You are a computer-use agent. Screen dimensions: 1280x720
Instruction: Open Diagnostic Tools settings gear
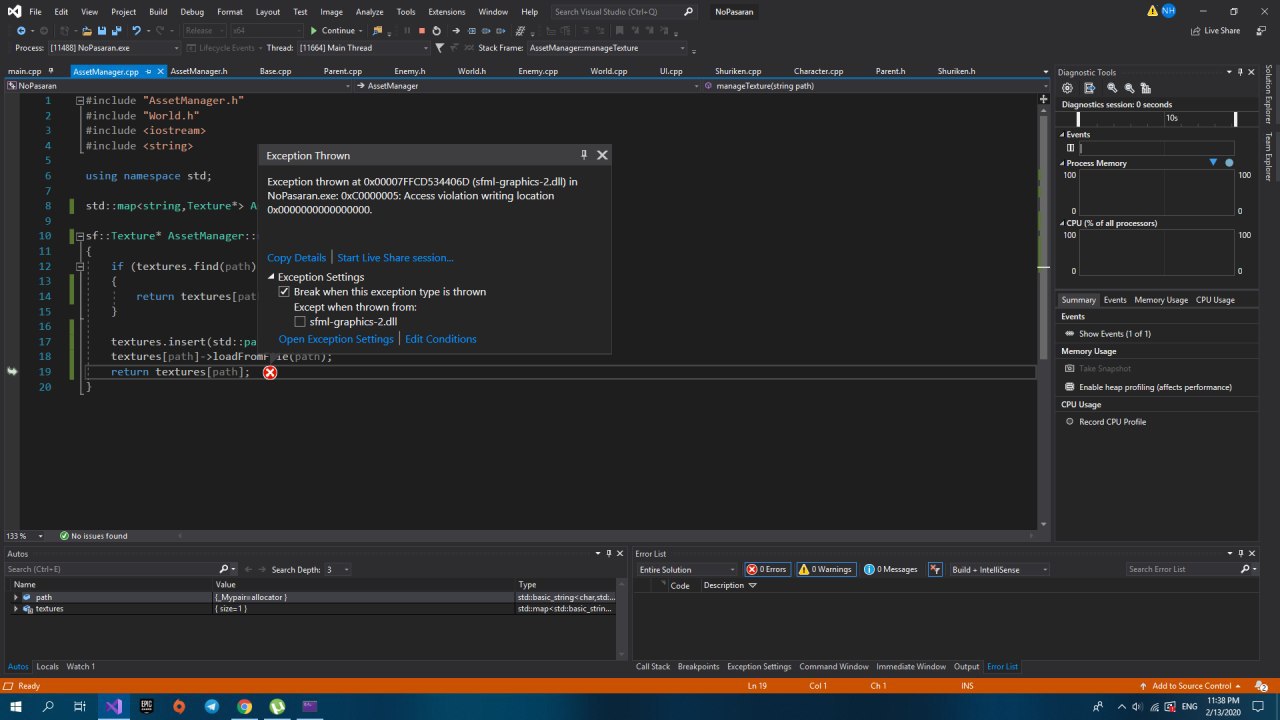1067,88
